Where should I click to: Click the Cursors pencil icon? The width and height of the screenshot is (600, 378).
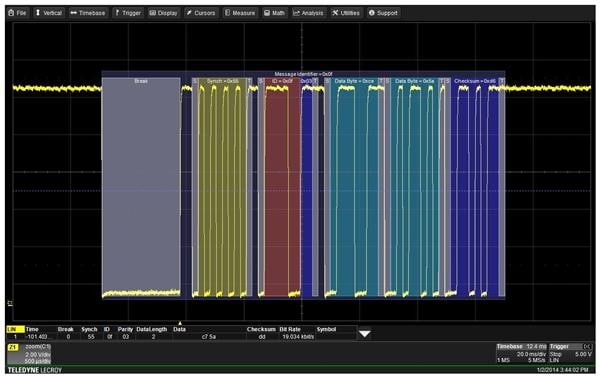pos(189,13)
